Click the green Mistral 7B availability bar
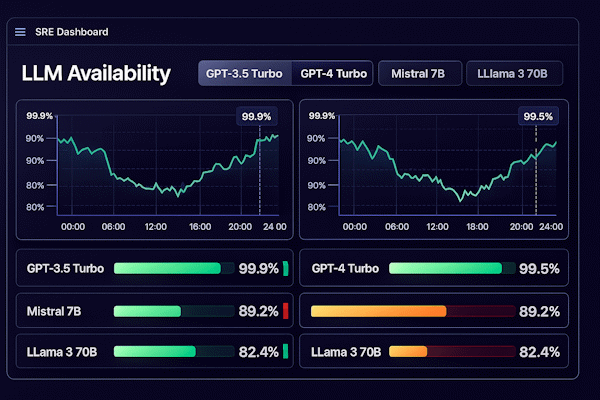The image size is (600, 400). pos(147,311)
